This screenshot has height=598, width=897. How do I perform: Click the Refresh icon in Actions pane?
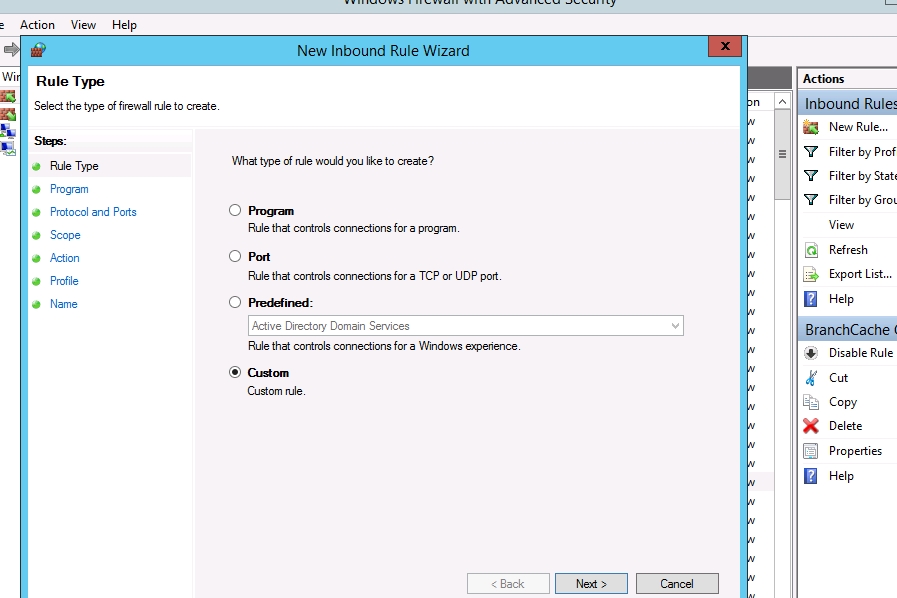point(811,250)
